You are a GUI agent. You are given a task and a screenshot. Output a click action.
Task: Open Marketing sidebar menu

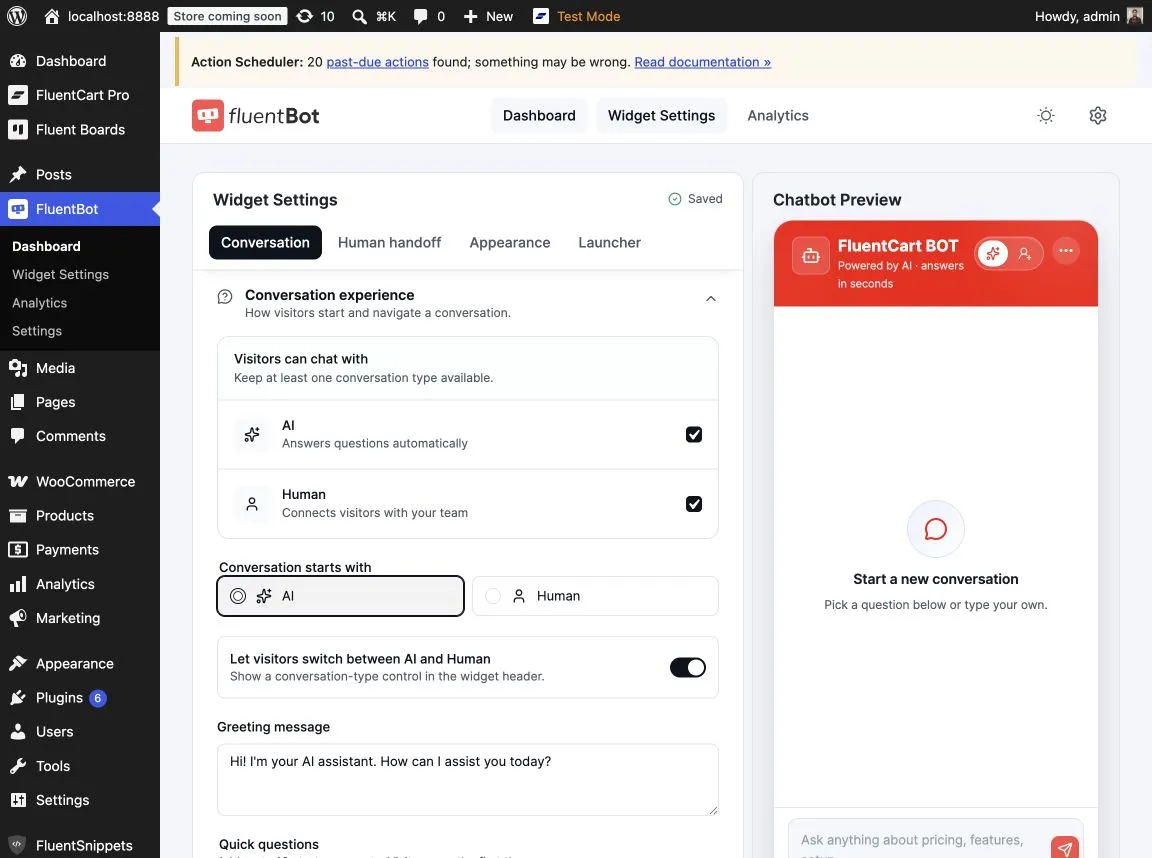(68, 618)
